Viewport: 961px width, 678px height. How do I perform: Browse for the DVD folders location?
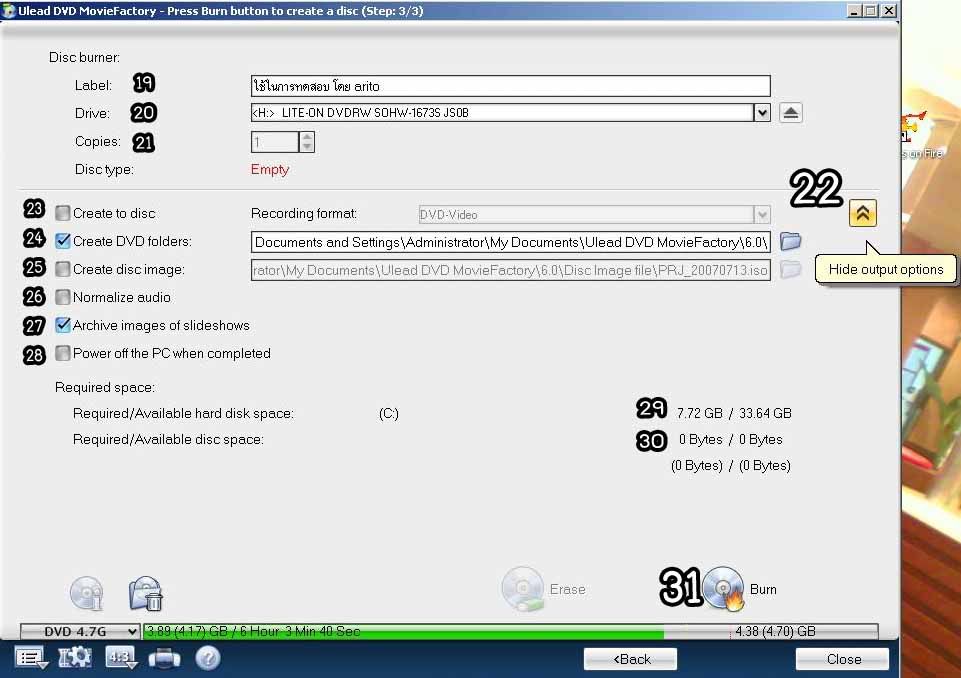click(x=790, y=241)
